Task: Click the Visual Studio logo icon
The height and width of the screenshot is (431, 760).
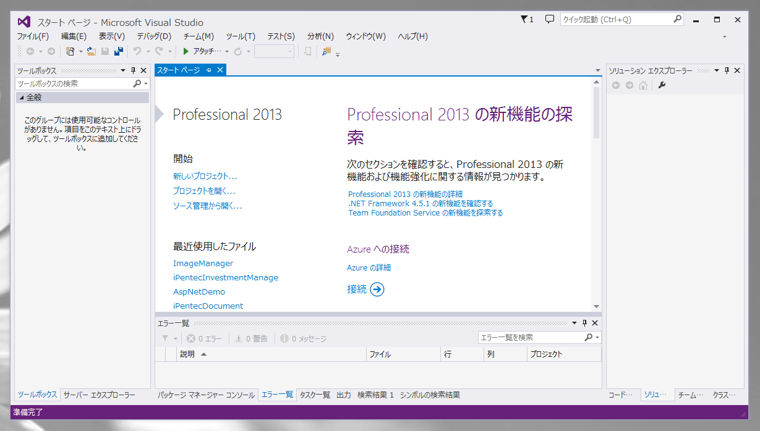Action: (x=24, y=22)
